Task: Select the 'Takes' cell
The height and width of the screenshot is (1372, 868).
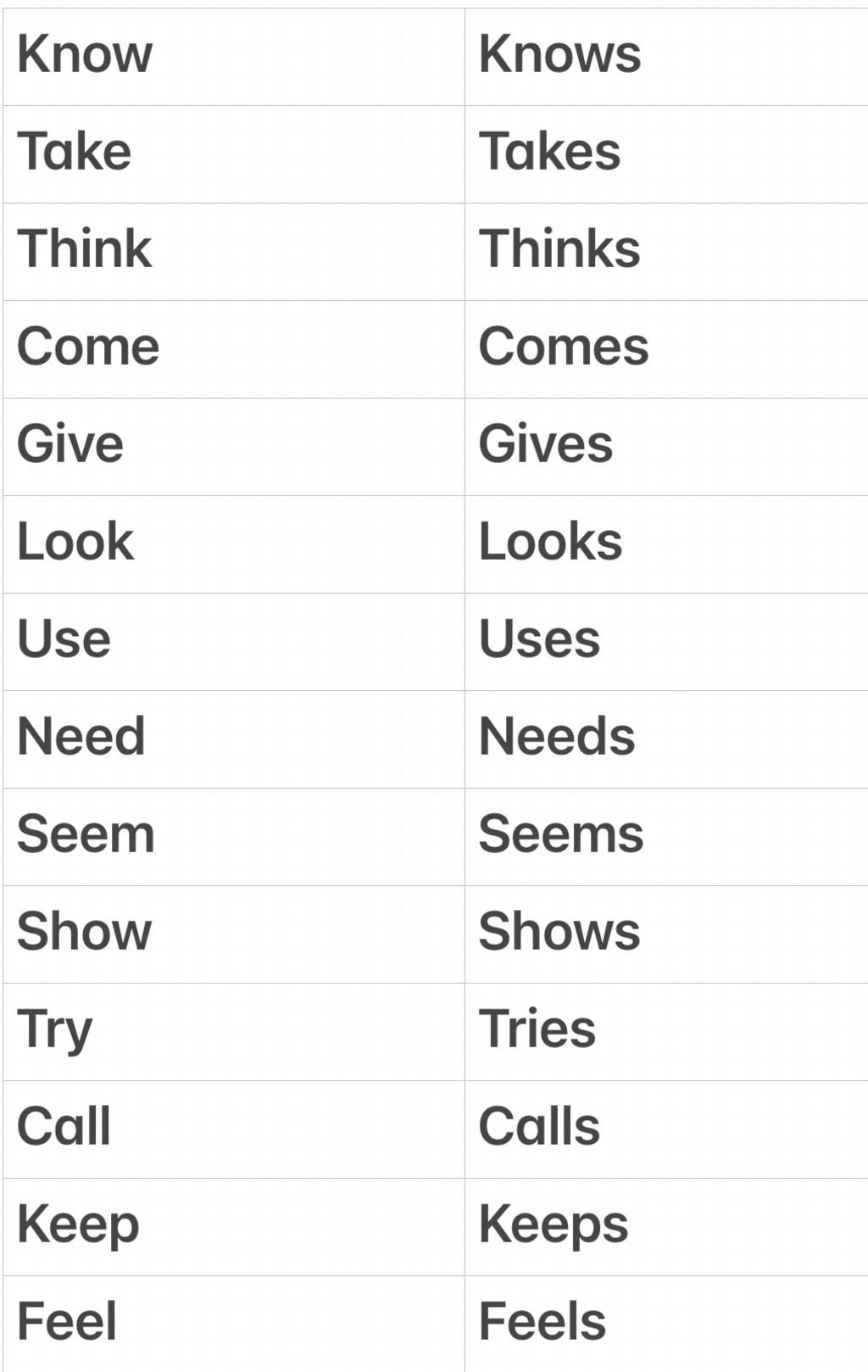Action: coord(666,154)
